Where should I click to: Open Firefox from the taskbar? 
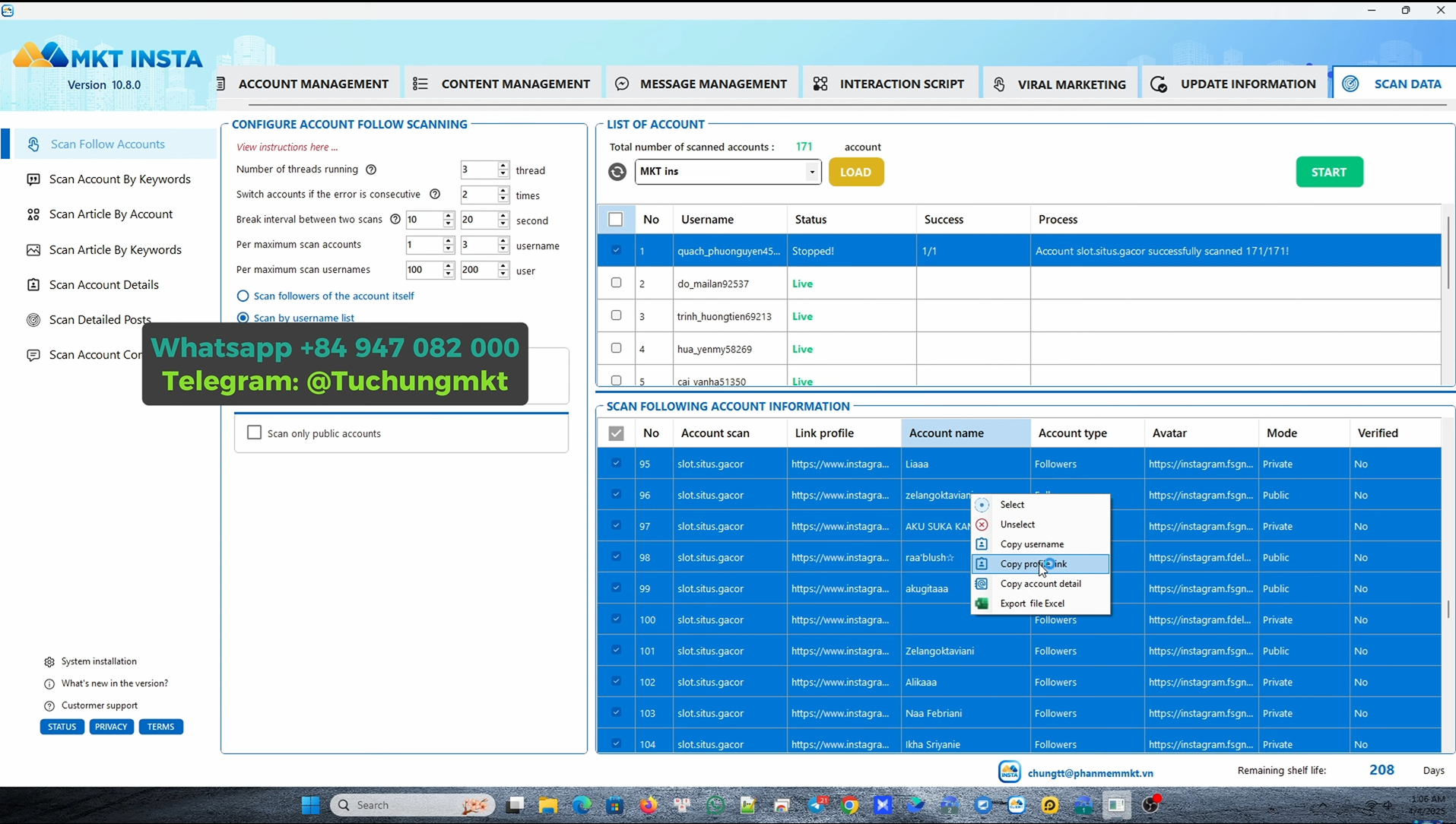tap(649, 805)
